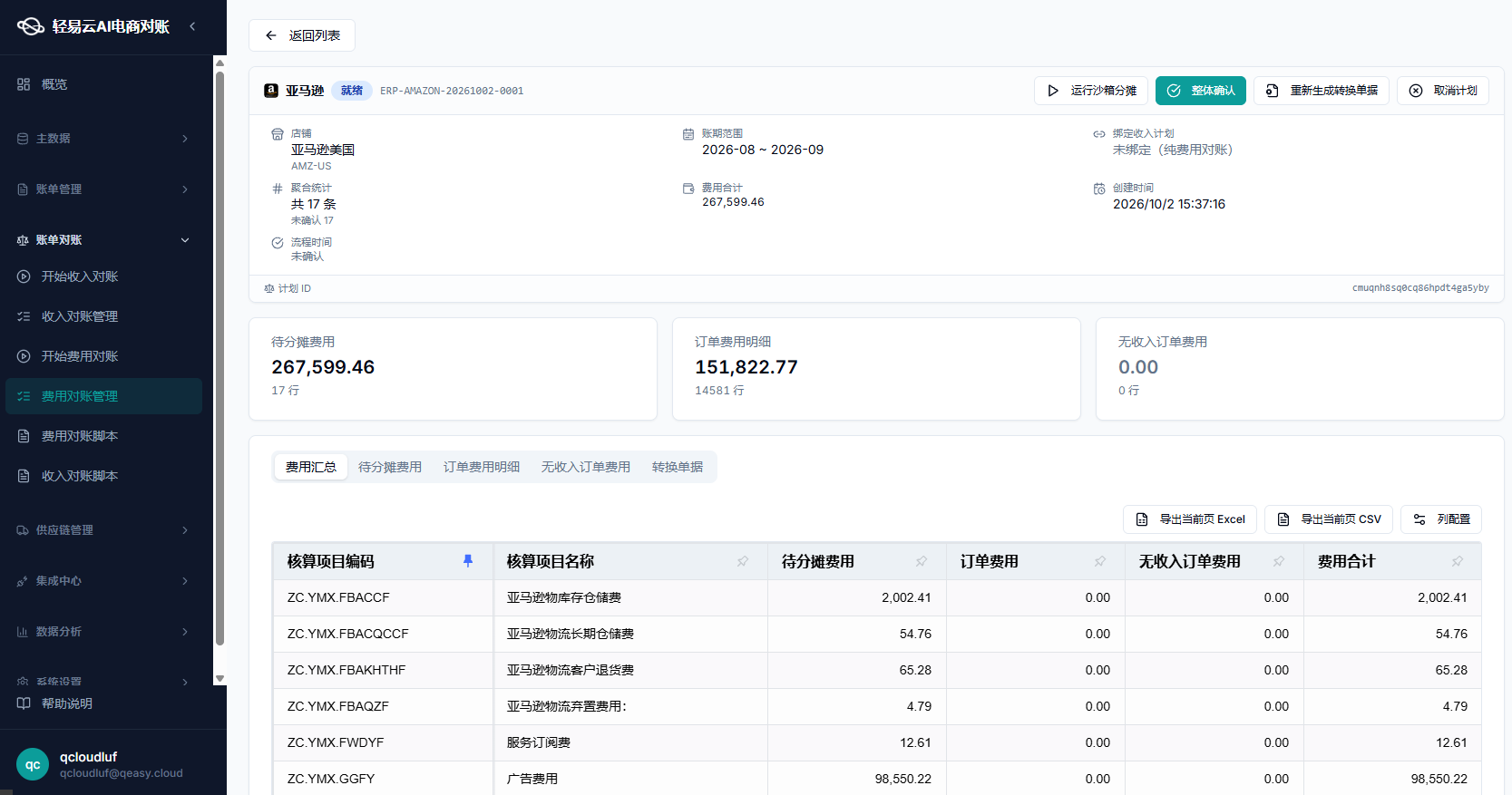Pin the 费用合计 column
The image size is (1512, 795).
point(1458,561)
